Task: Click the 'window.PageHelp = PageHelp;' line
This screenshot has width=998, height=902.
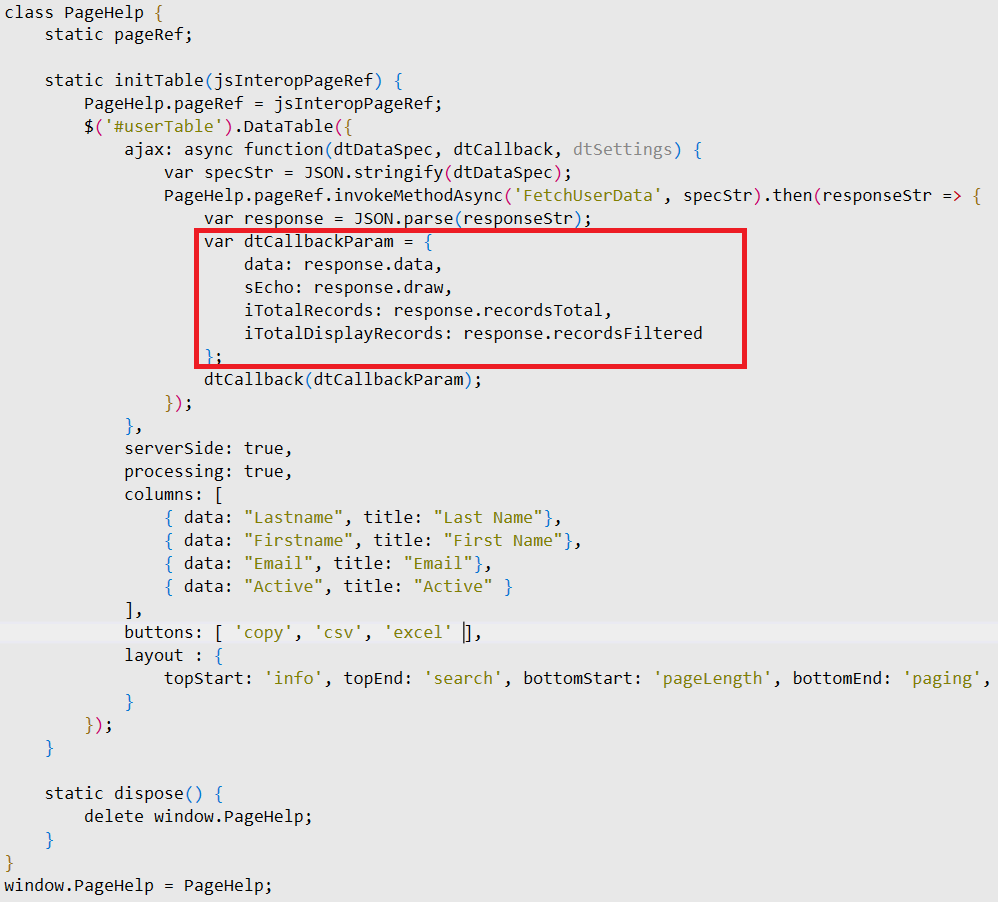Action: point(138,886)
